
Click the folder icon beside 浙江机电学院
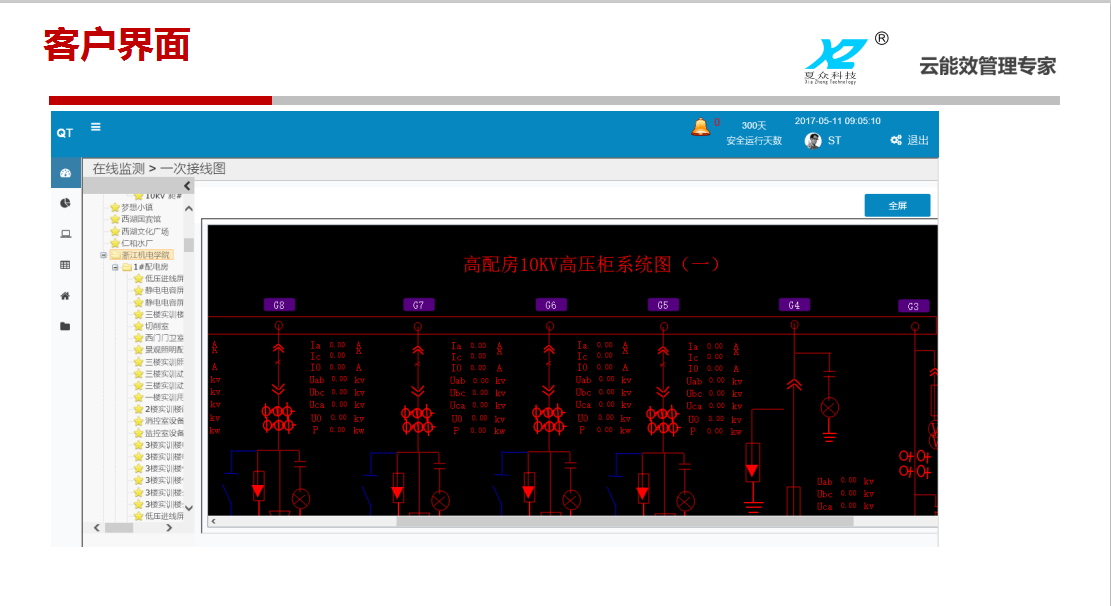click(115, 255)
